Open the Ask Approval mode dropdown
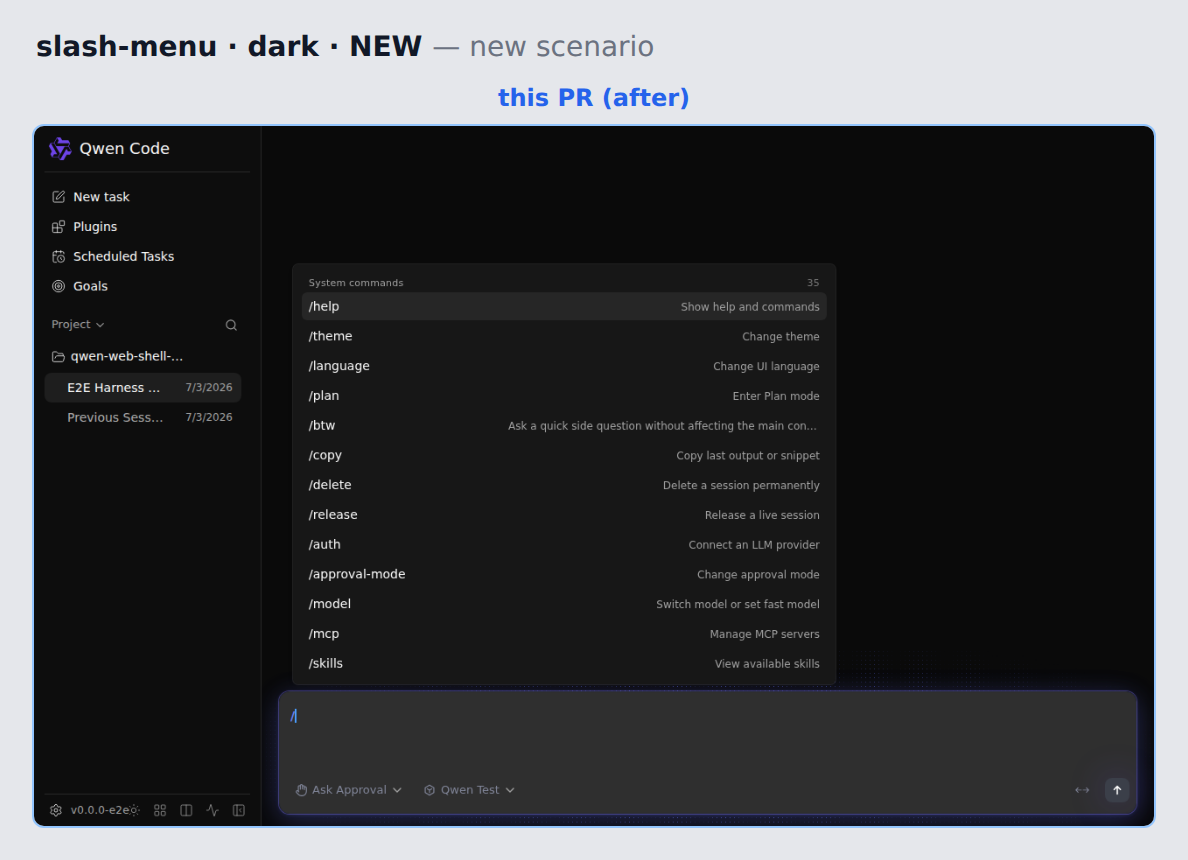Image resolution: width=1188 pixels, height=860 pixels. pyautogui.click(x=349, y=790)
